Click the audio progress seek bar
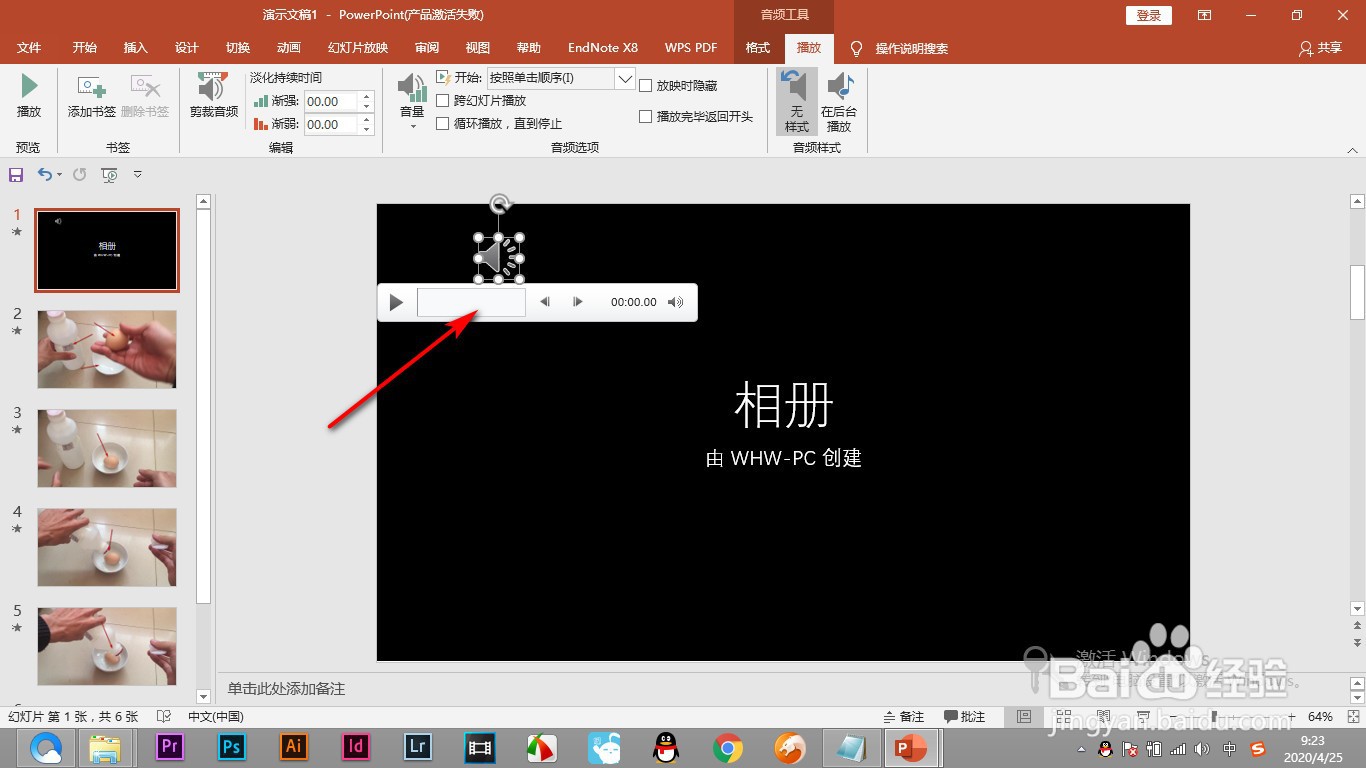The height and width of the screenshot is (768, 1366). point(470,301)
